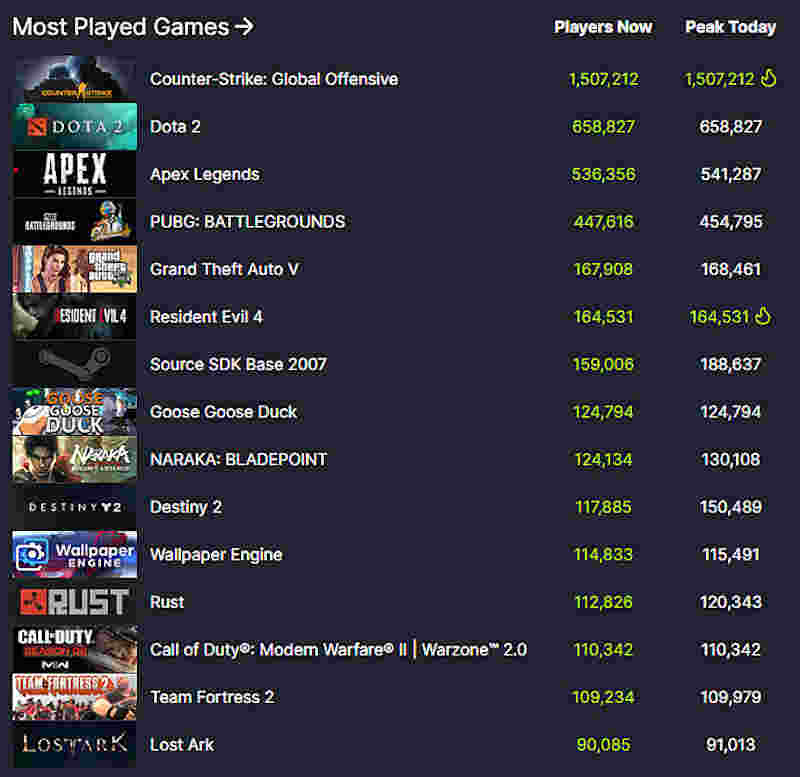Select Rust's current players value 112,826
The image size is (800, 777).
tap(603, 601)
